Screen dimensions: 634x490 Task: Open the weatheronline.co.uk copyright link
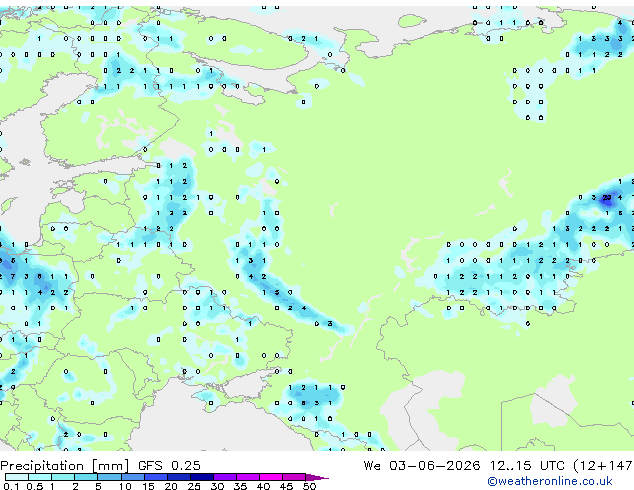tap(550, 481)
